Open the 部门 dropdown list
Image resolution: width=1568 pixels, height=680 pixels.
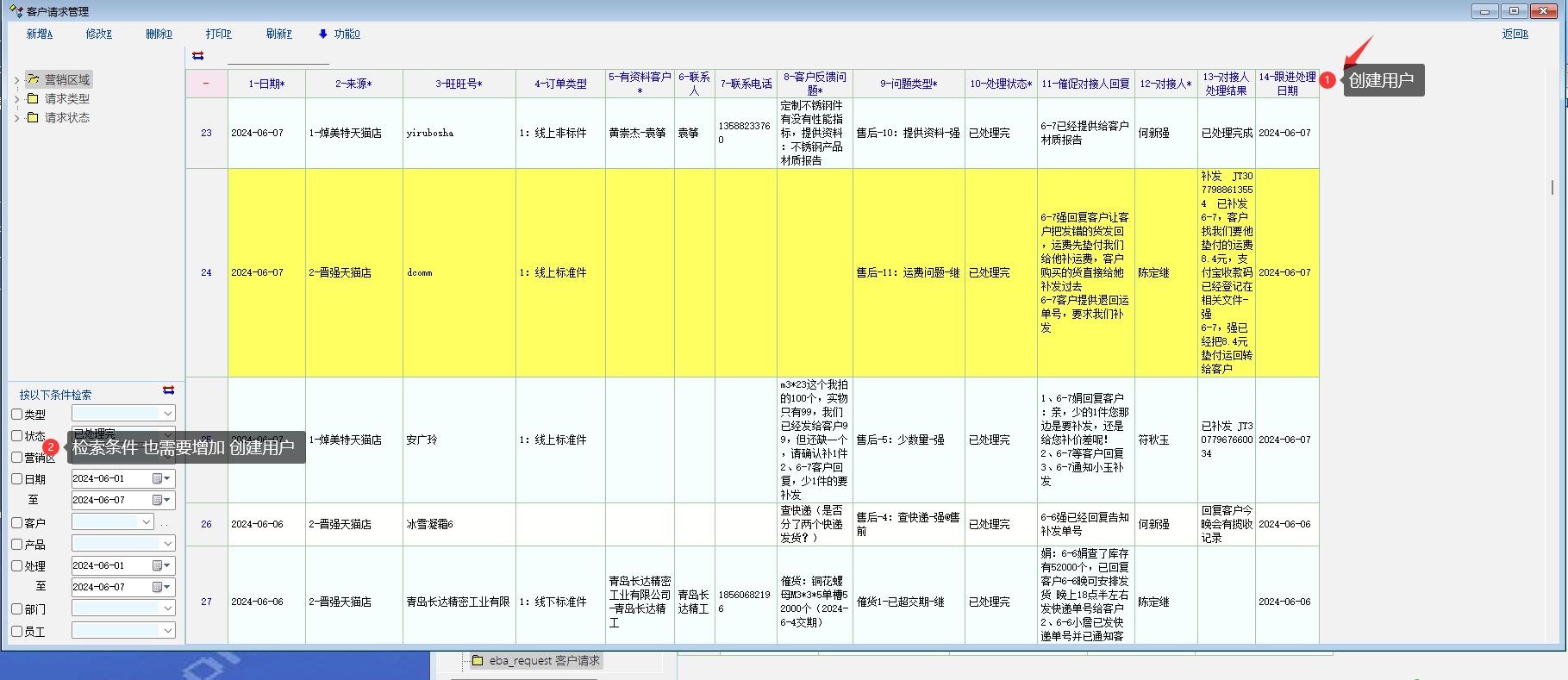pos(167,608)
